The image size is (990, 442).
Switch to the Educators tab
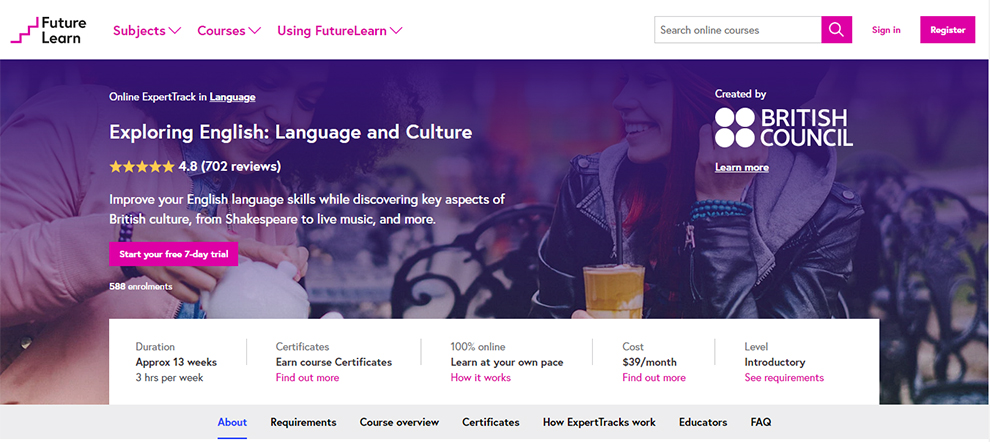pyautogui.click(x=703, y=422)
